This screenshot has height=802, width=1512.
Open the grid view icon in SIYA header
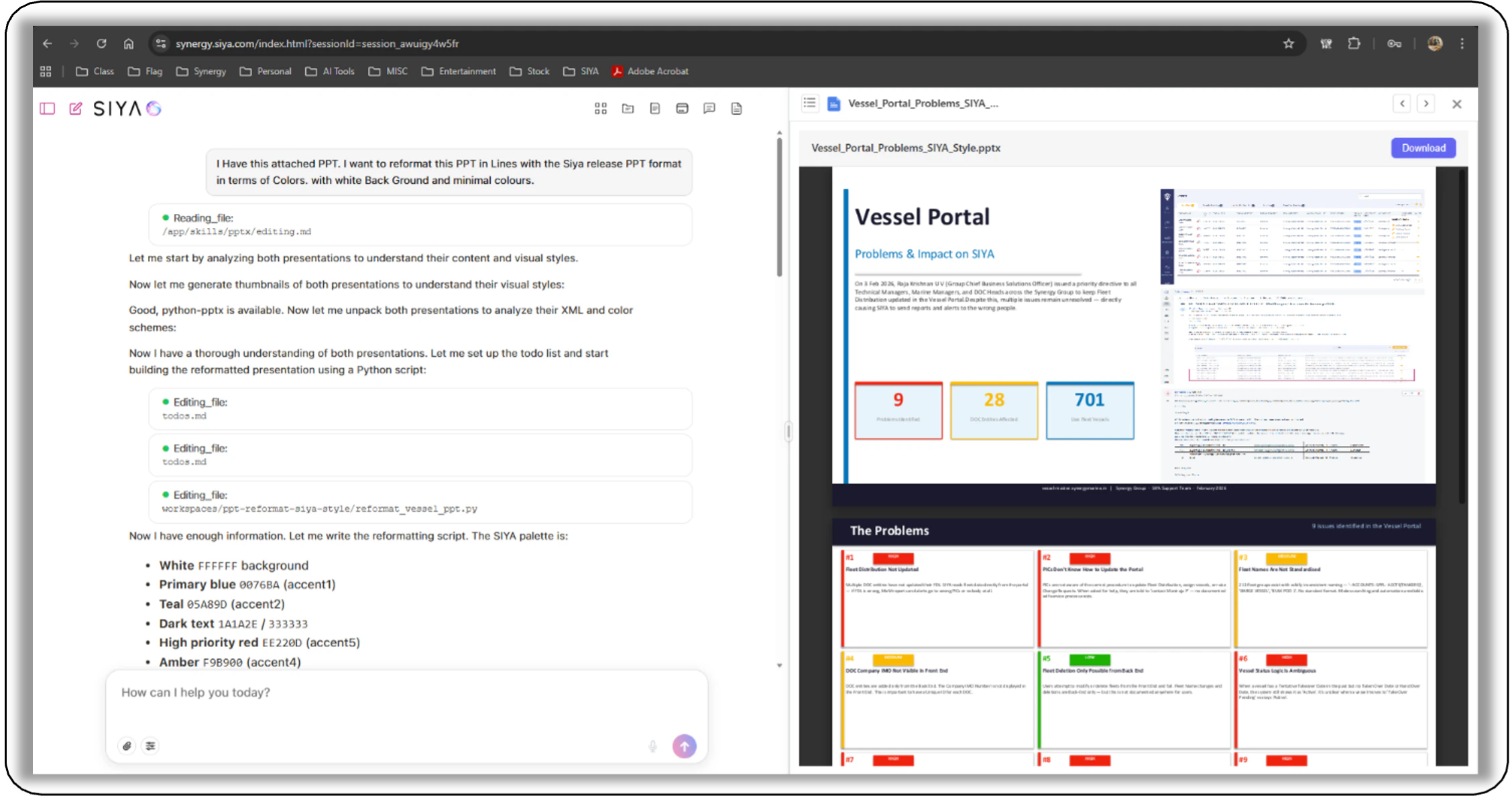tap(601, 109)
